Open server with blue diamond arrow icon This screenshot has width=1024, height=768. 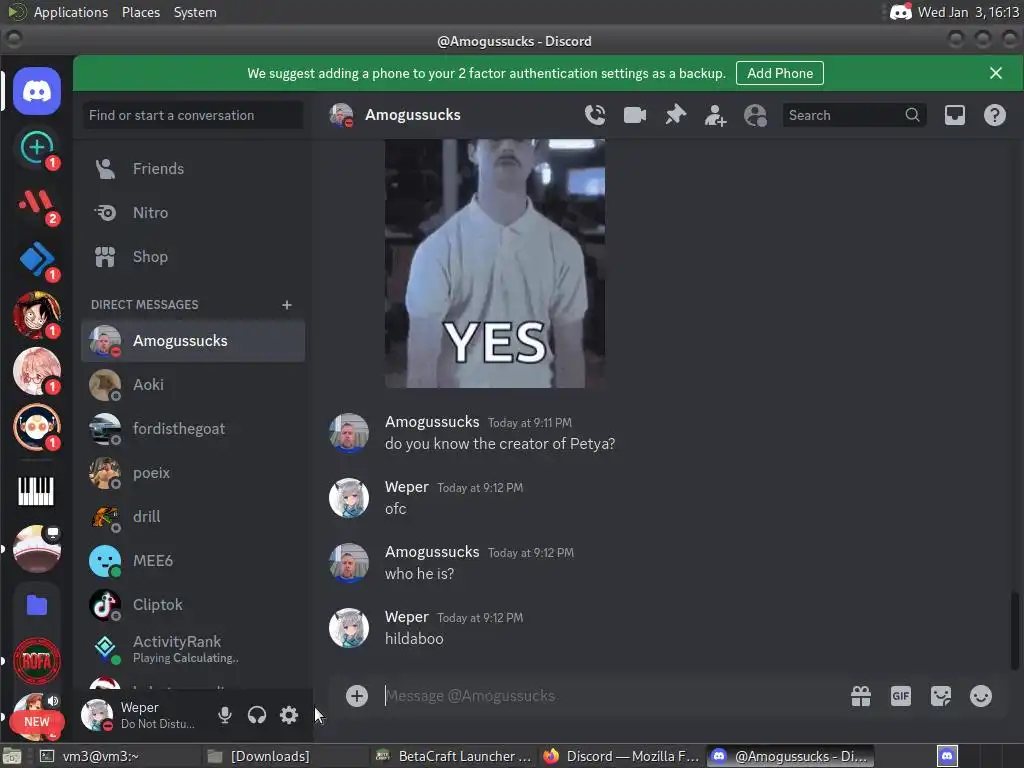[x=37, y=259]
